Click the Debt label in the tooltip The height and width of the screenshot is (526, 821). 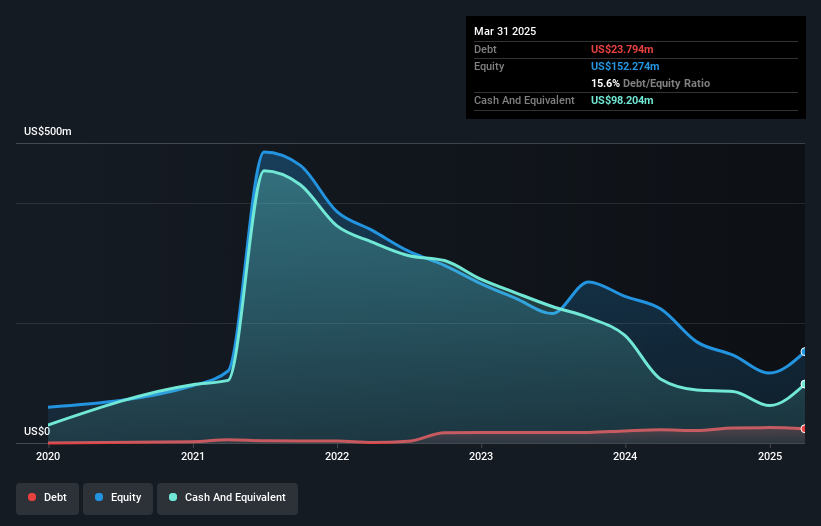485,49
